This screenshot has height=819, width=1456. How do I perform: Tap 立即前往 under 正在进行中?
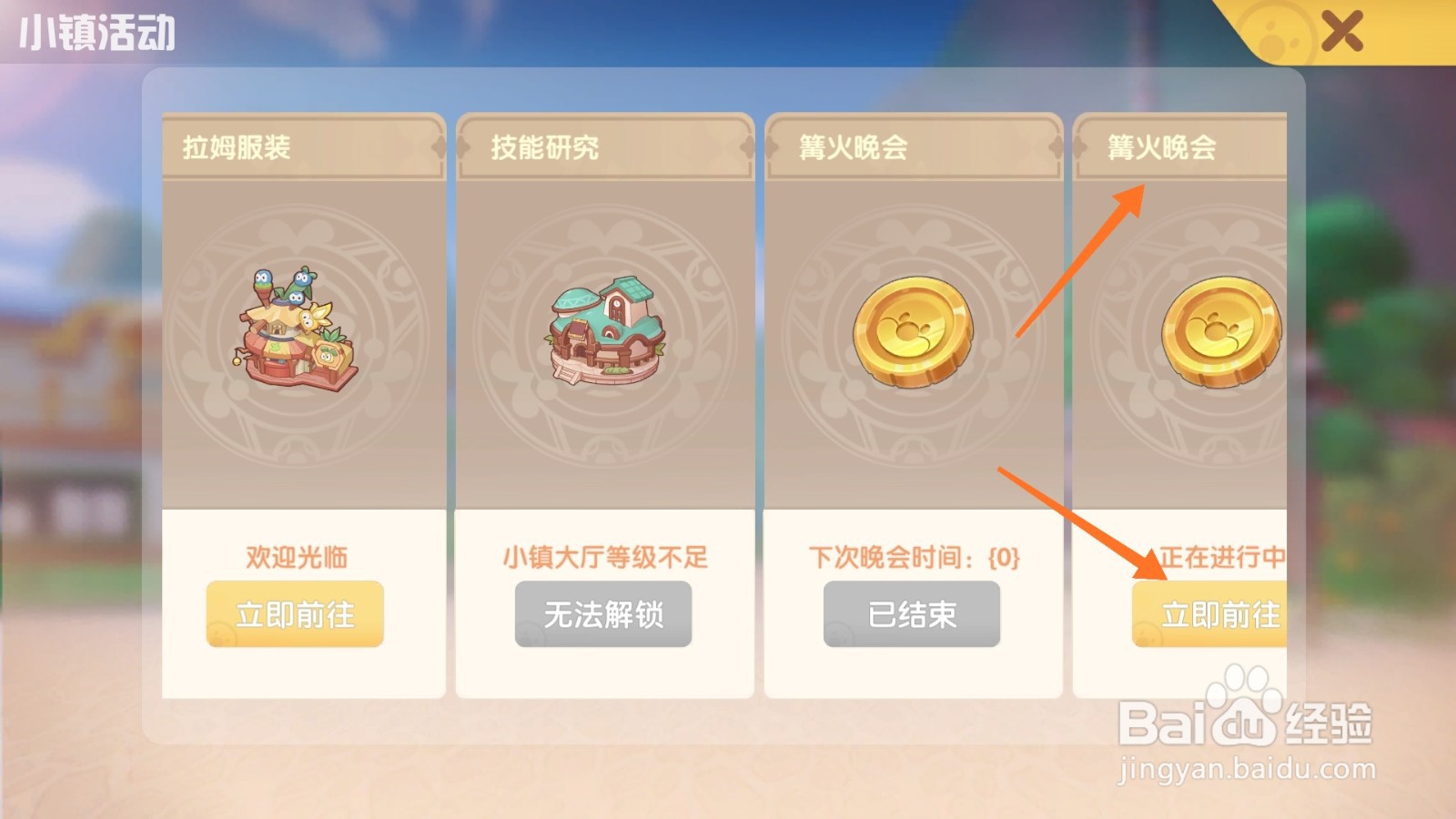[1209, 614]
